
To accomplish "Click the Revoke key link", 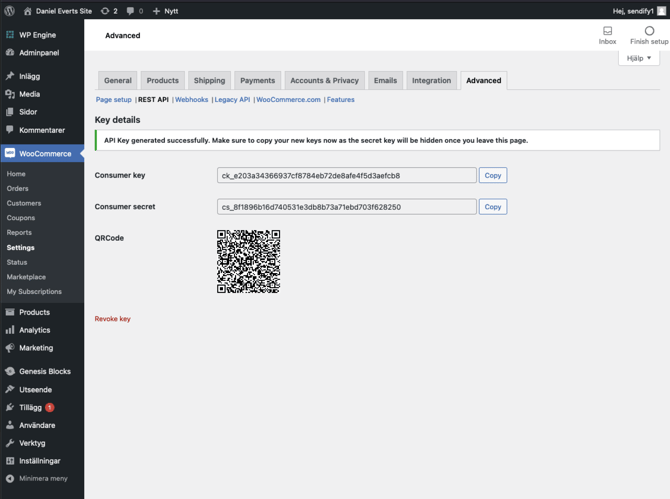I will [112, 319].
